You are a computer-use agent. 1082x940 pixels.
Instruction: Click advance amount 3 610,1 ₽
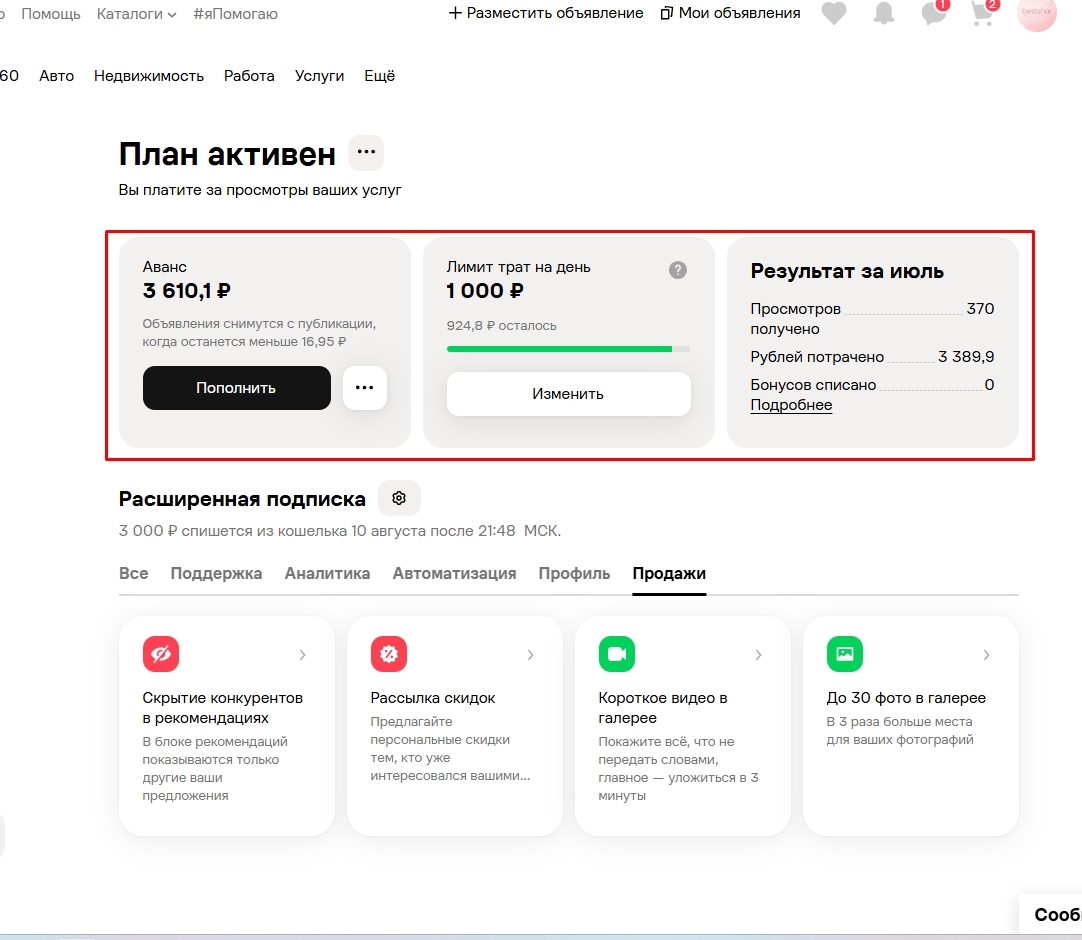click(186, 291)
